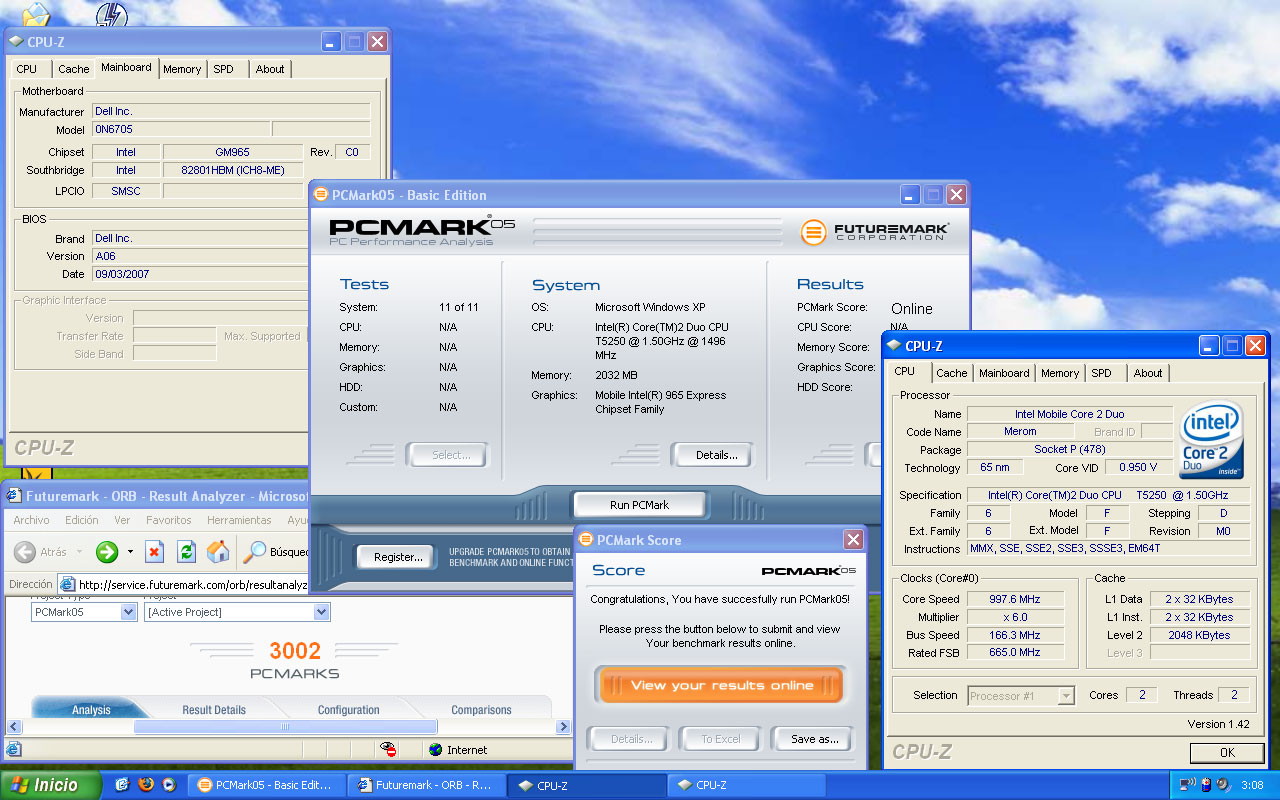
Task: Click the 3002 PCMarks score text
Action: (x=295, y=651)
